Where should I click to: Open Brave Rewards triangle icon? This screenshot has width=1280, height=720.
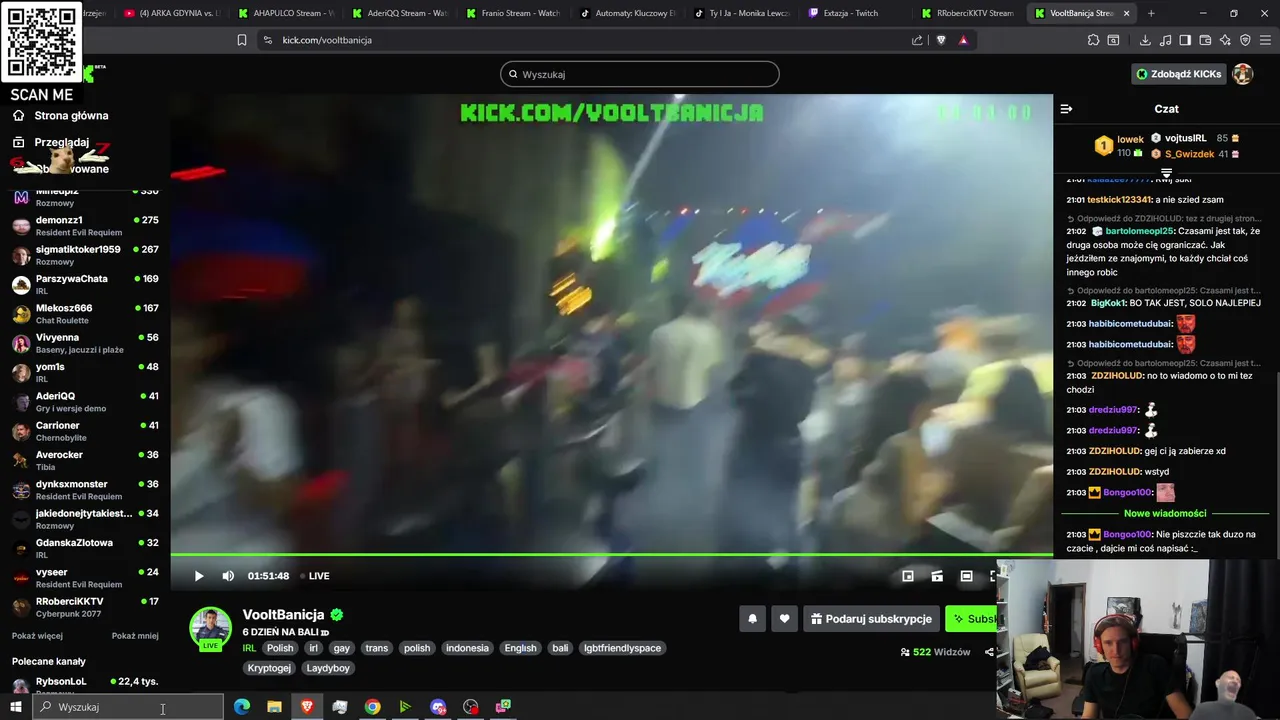coord(963,40)
